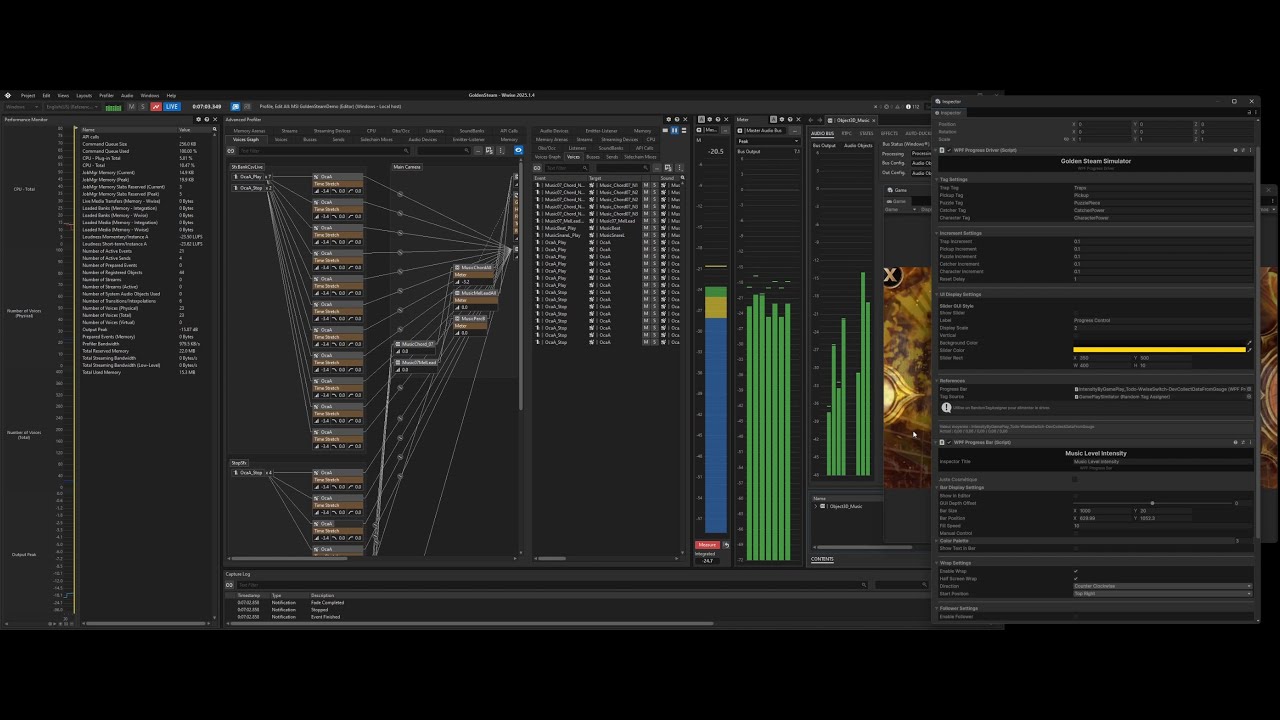
Task: Open the Project menu
Action: pyautogui.click(x=28, y=95)
